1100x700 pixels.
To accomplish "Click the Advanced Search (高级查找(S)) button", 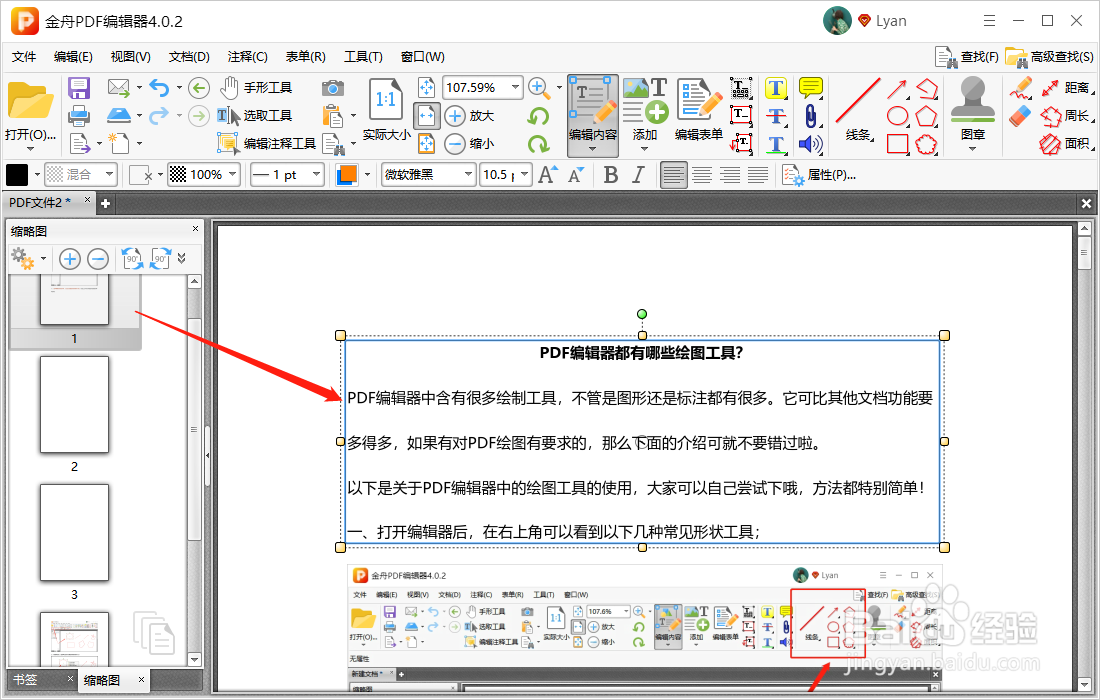I will (1049, 57).
